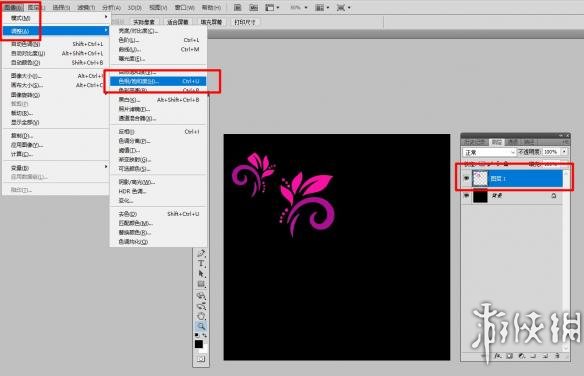Click the layer style fx icon
This screenshot has width=584, height=376.
pyautogui.click(x=498, y=356)
